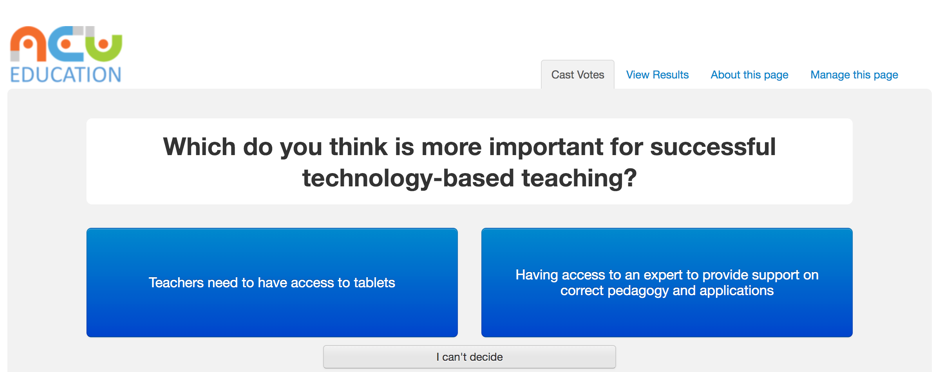
Task: Click the green U letter in the logo
Action: (103, 44)
